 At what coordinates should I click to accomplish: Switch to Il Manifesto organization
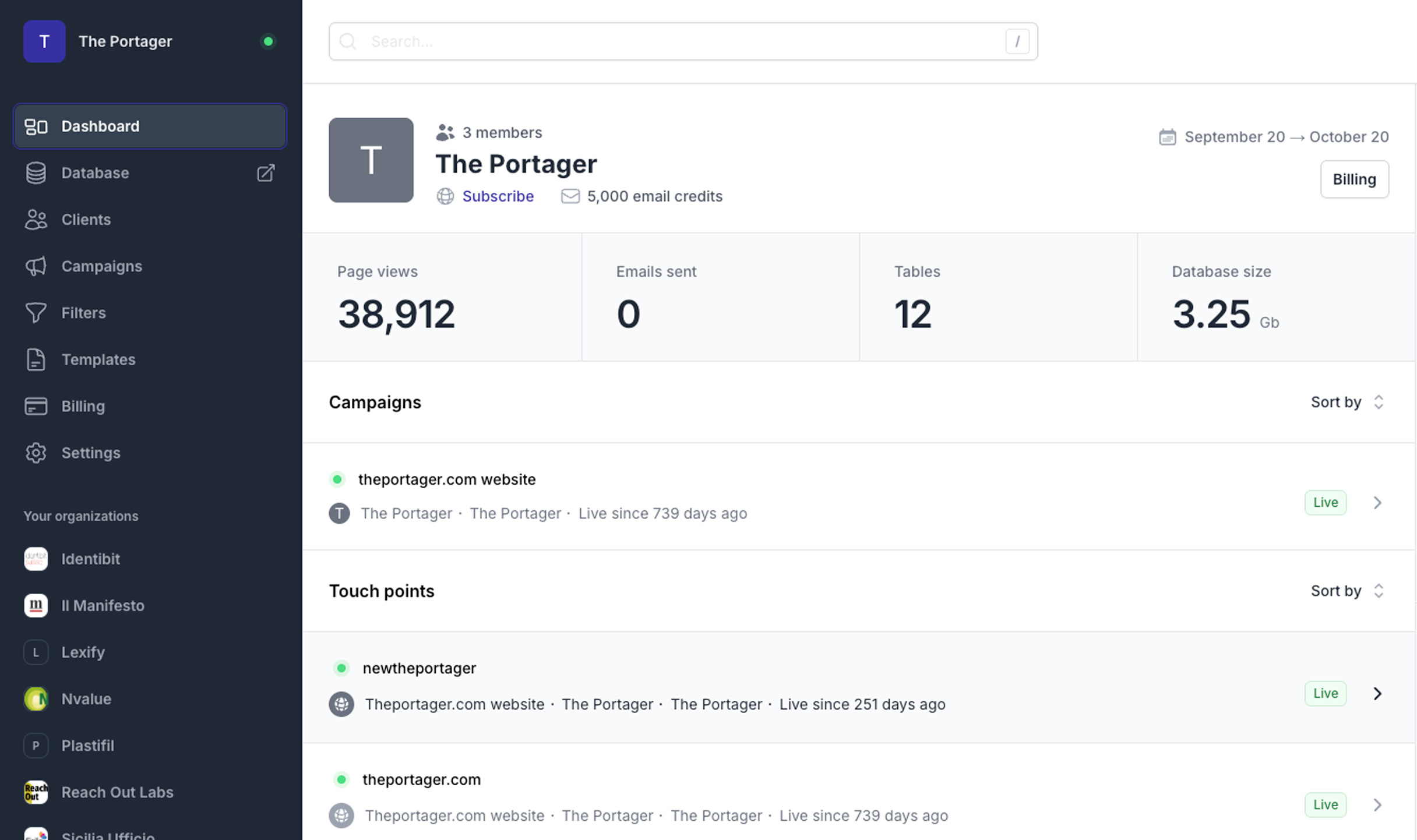(103, 605)
